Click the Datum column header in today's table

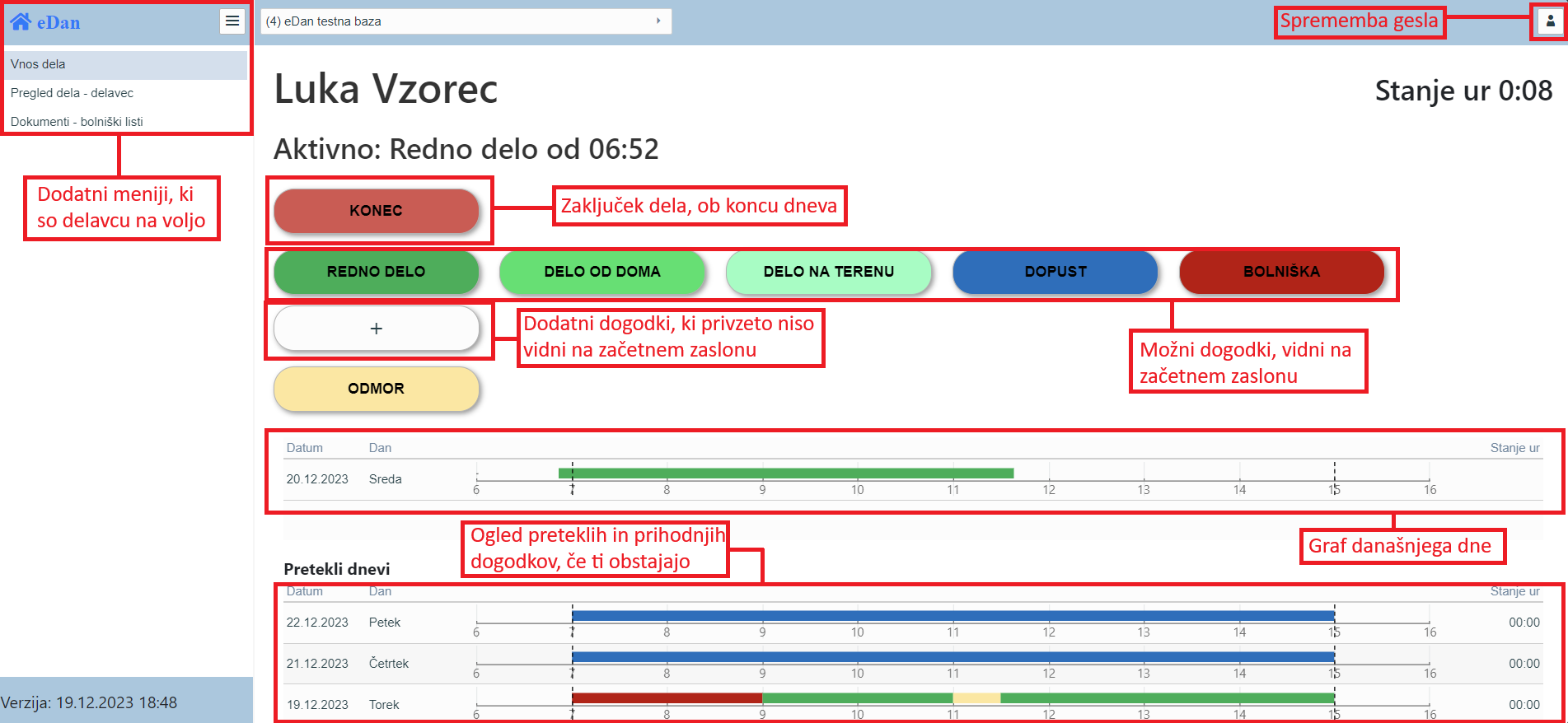(305, 448)
